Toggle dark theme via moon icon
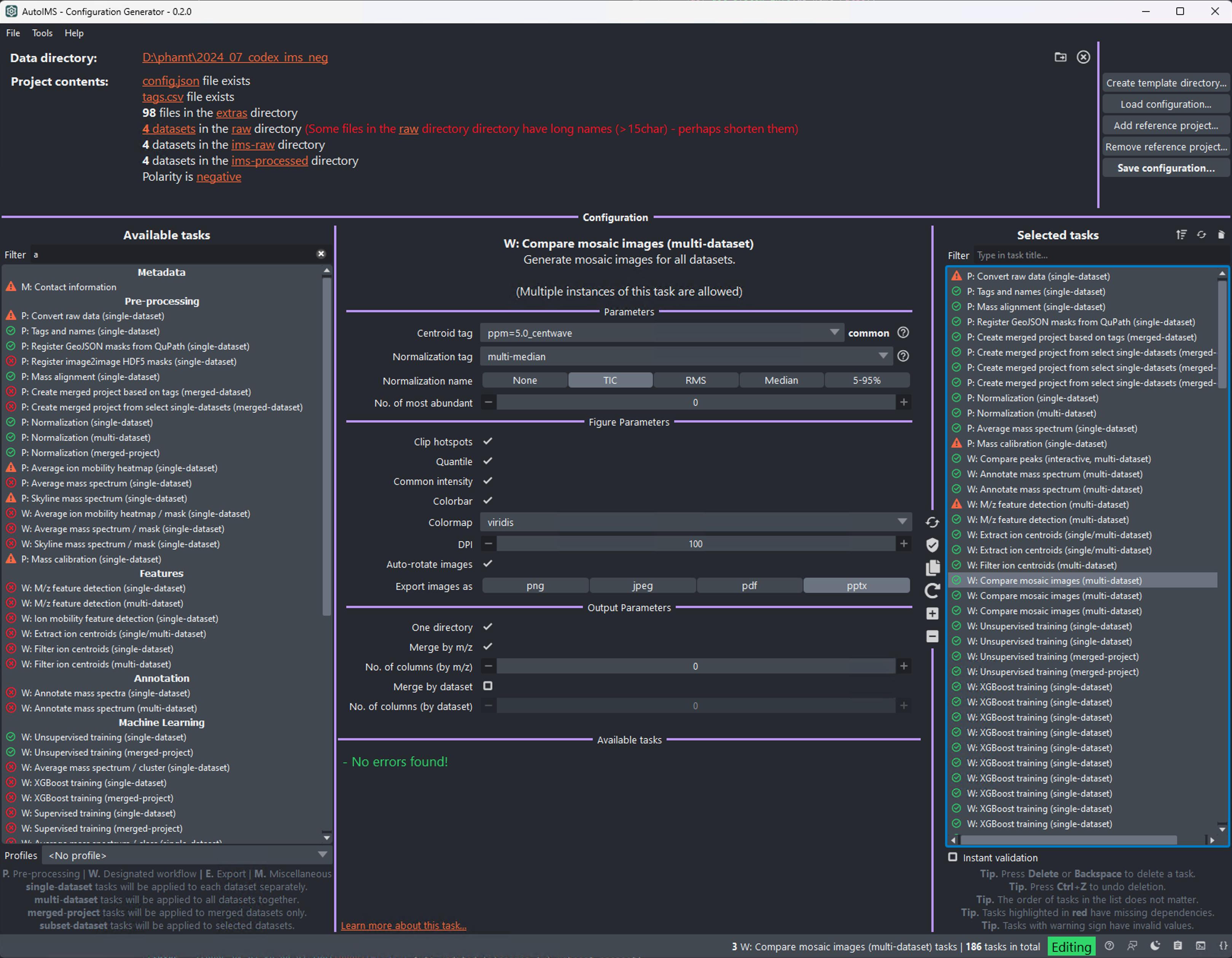The image size is (1232, 958). coord(1155,945)
